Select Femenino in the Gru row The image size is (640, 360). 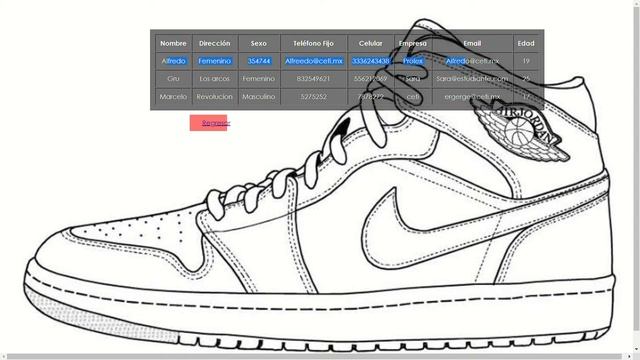click(x=259, y=79)
